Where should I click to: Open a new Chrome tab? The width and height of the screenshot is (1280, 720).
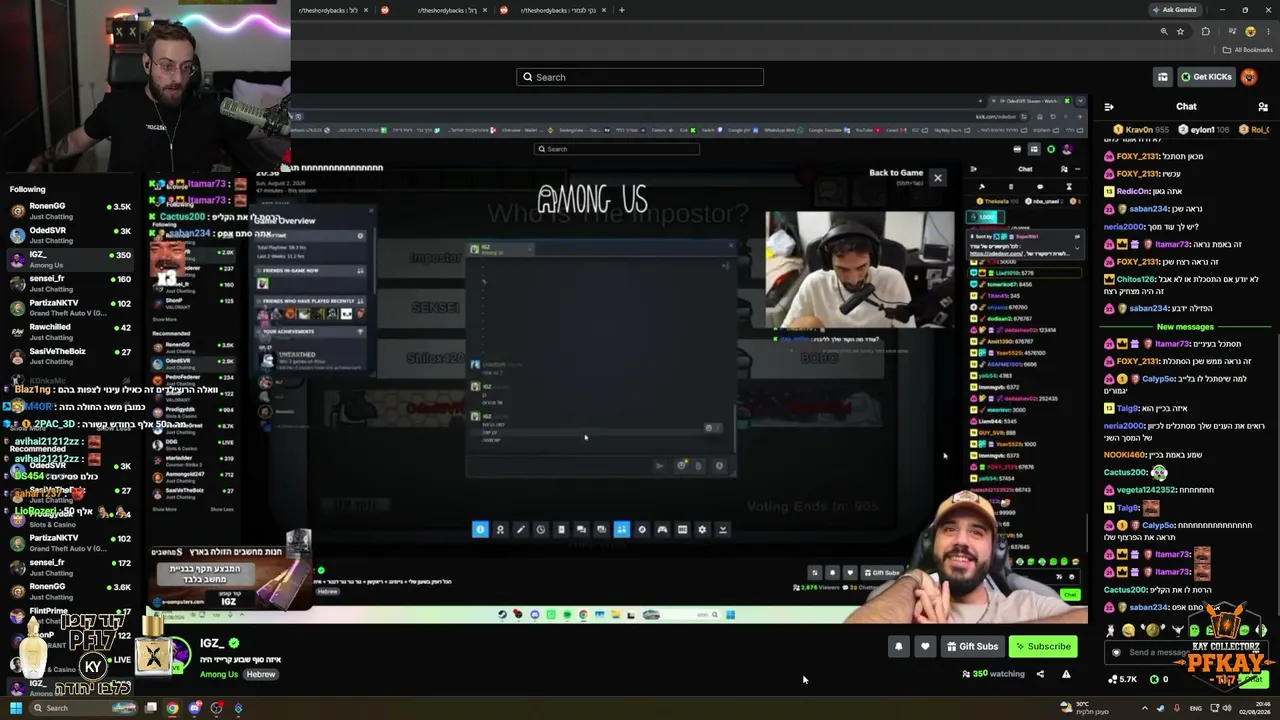click(621, 10)
